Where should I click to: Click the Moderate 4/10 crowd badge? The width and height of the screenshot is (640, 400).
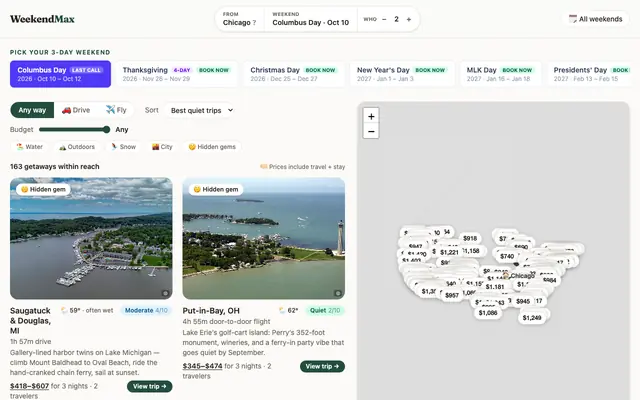tap(146, 310)
